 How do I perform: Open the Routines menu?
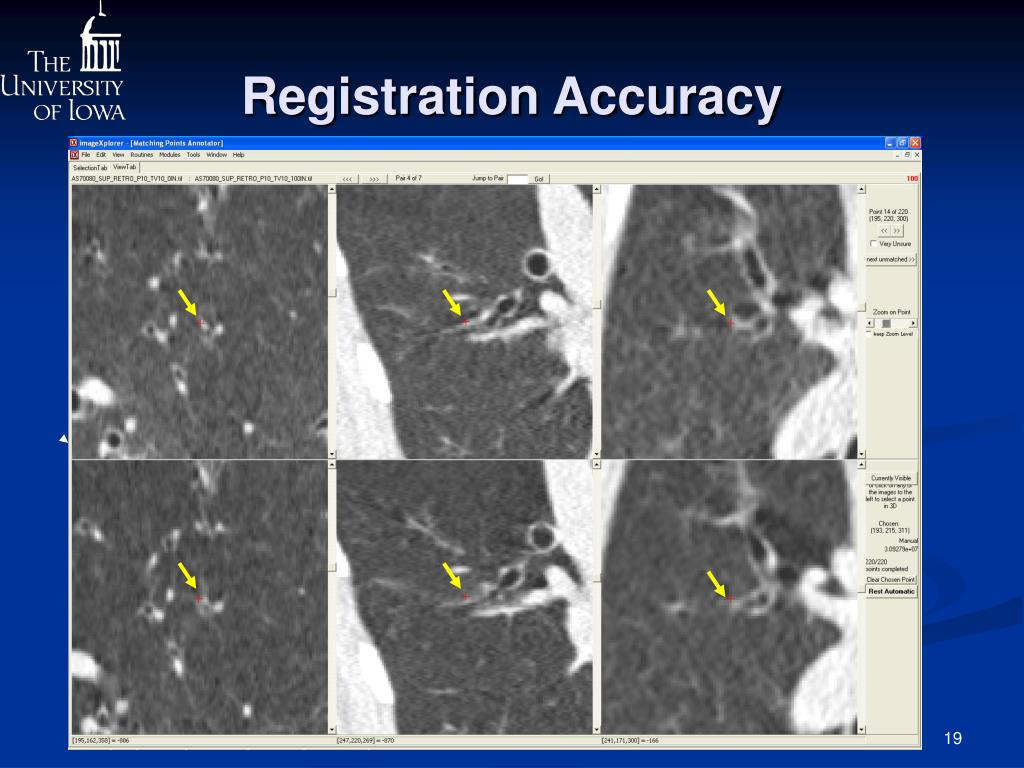[x=142, y=155]
